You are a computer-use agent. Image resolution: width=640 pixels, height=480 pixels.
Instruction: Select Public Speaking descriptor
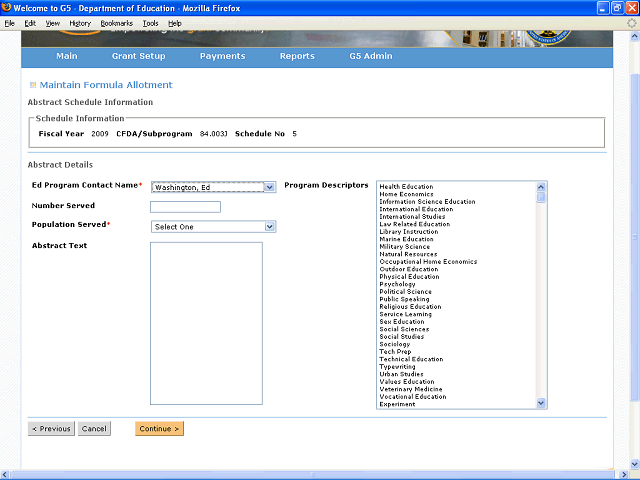pos(404,299)
